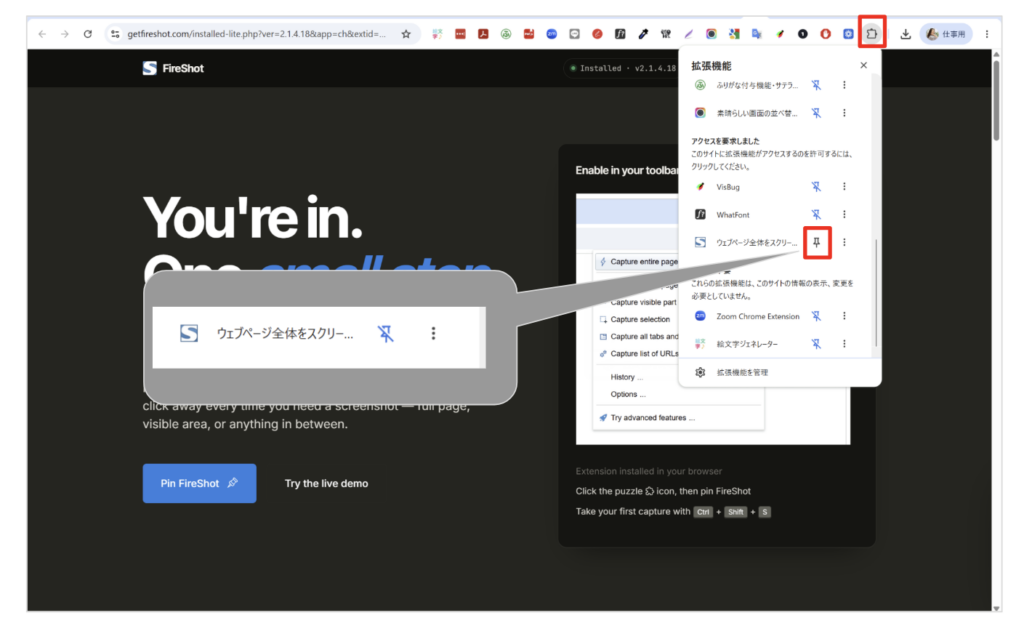Pin ウェブページ全体をスクリー extension in popup list

[x=816, y=242]
